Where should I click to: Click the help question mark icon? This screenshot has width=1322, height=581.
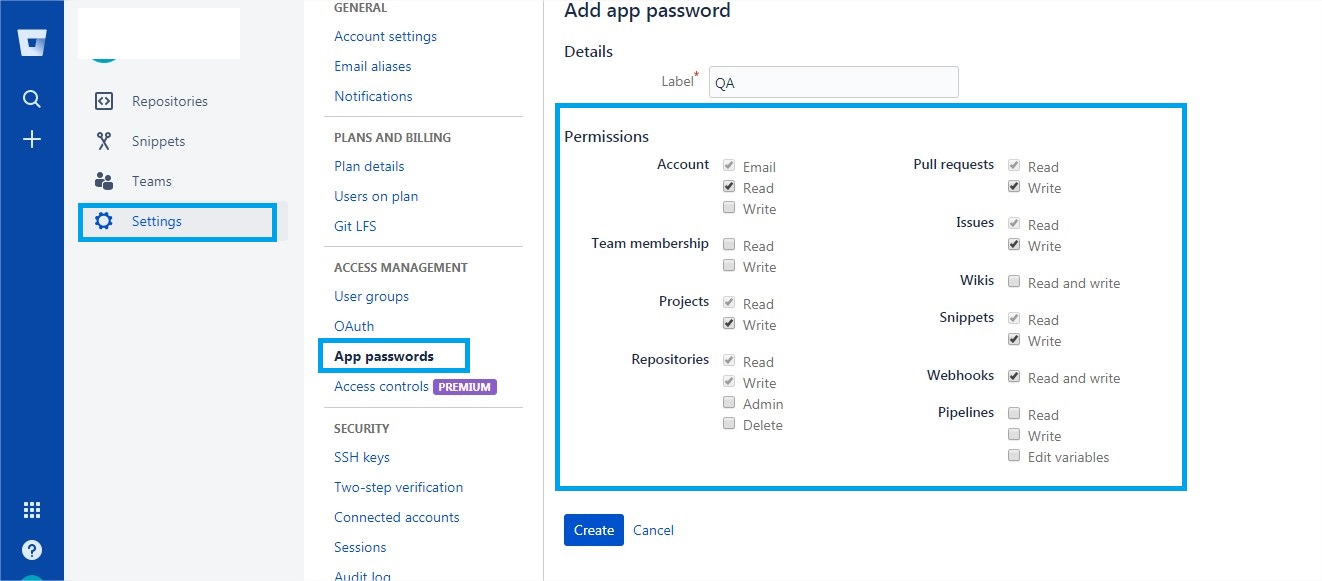tap(32, 550)
